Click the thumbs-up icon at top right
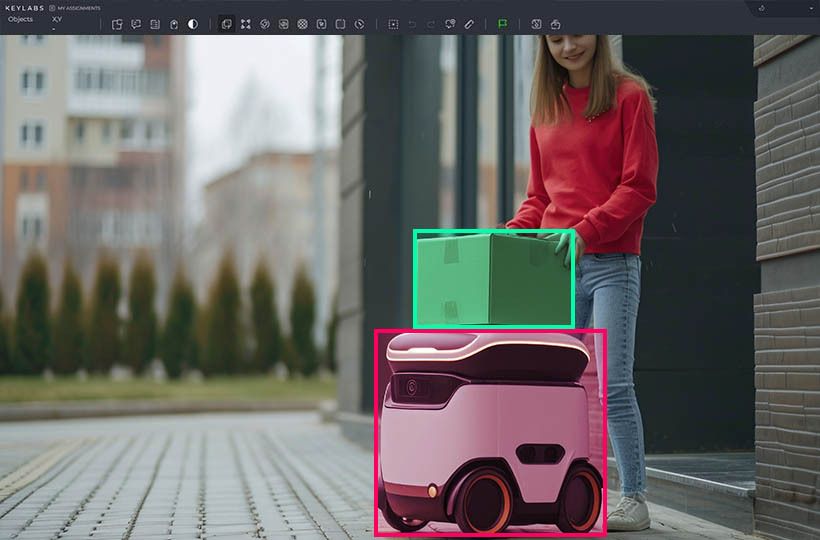 tap(762, 8)
